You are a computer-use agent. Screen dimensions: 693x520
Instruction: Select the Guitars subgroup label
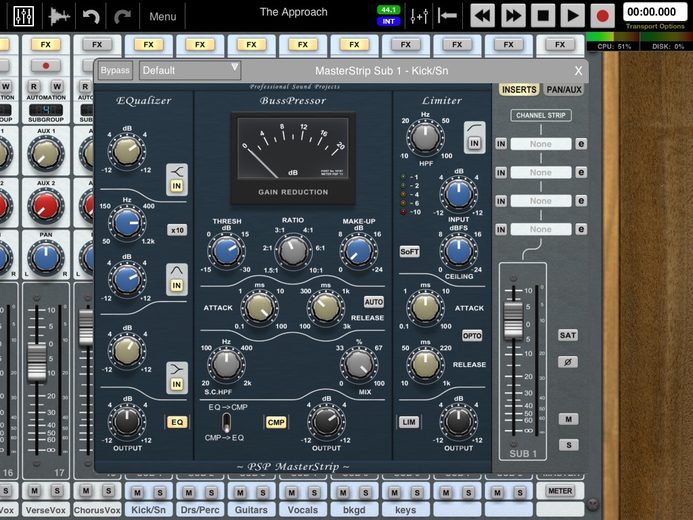251,510
